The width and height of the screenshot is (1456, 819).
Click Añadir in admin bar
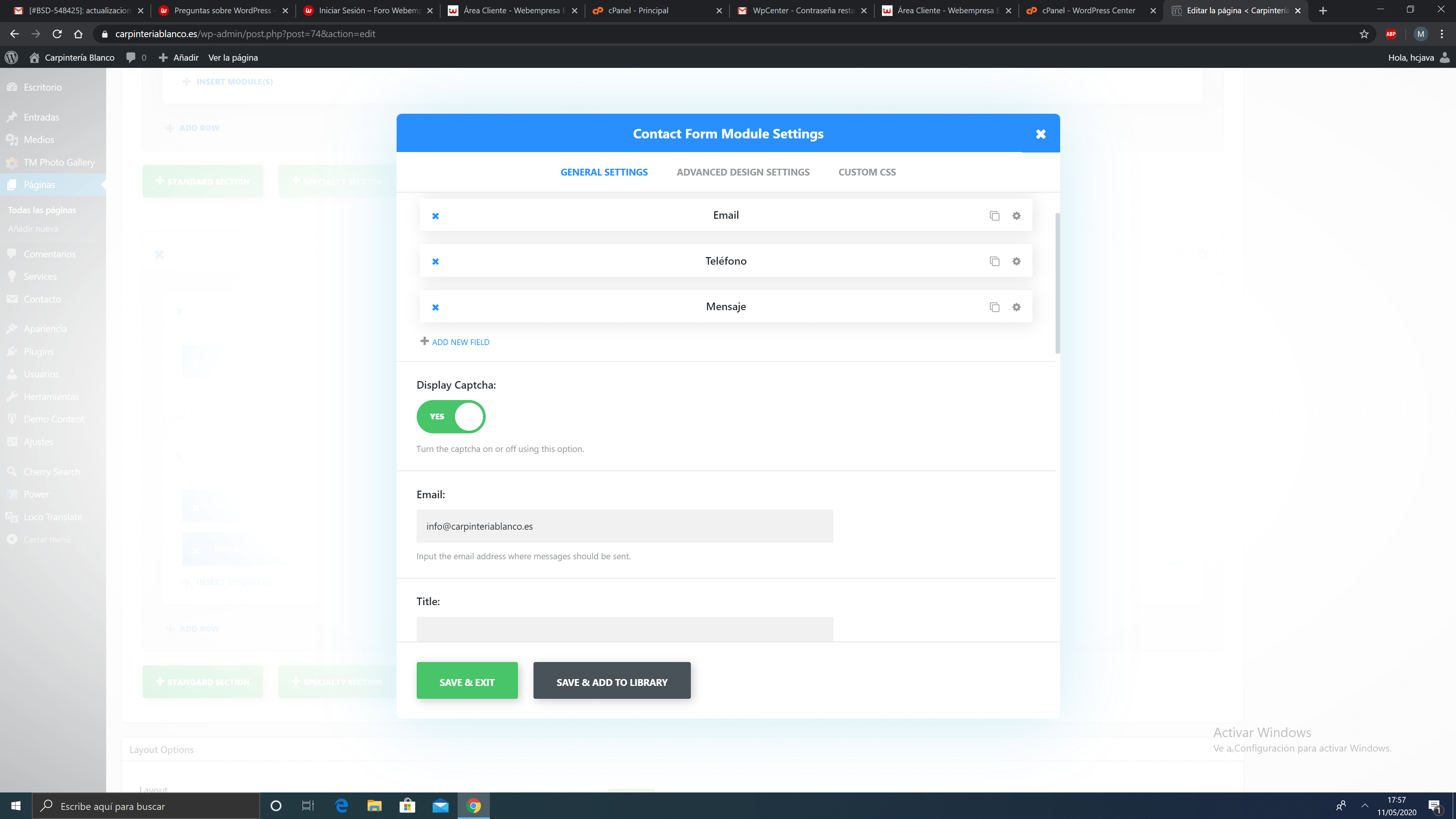click(179, 58)
